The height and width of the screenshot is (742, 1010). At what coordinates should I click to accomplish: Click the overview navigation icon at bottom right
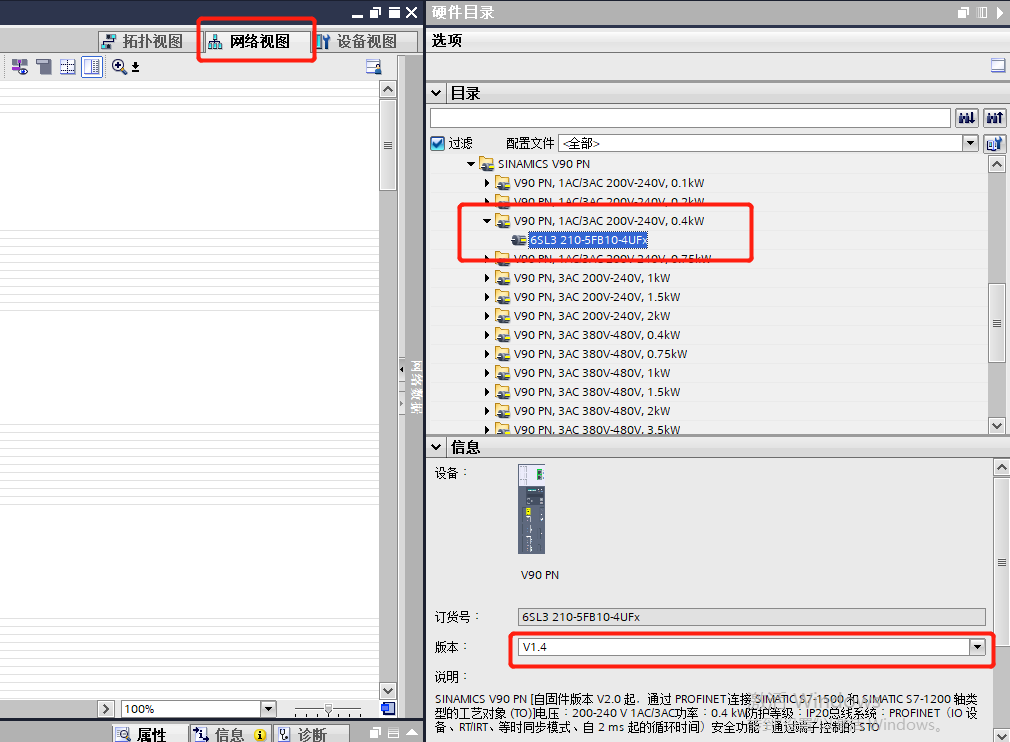point(388,709)
